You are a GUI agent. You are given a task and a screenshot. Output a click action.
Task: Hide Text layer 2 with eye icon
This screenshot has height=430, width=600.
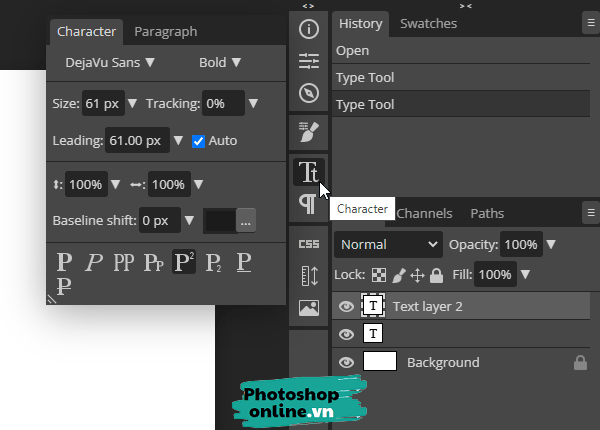[x=347, y=306]
